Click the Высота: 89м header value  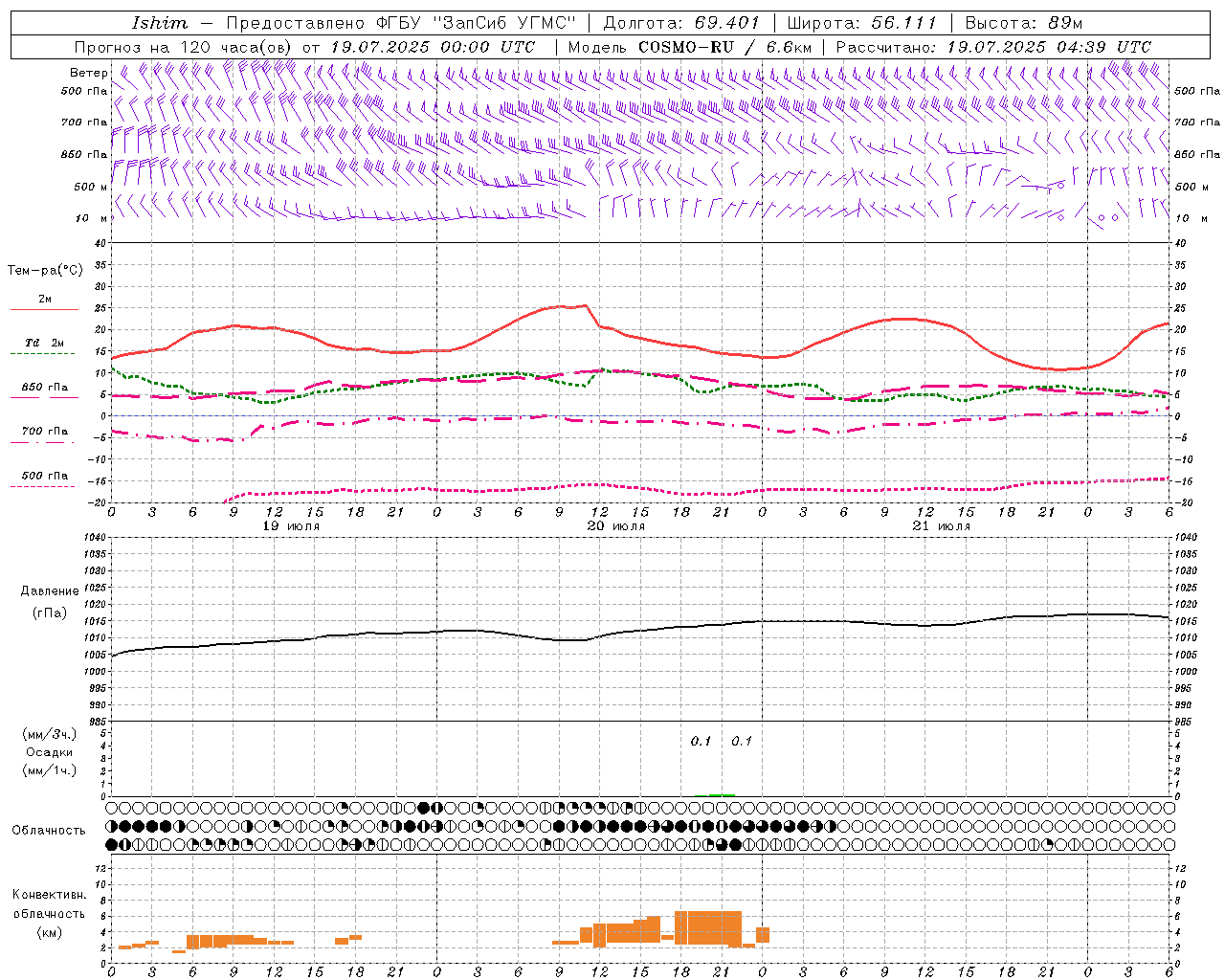click(1024, 22)
